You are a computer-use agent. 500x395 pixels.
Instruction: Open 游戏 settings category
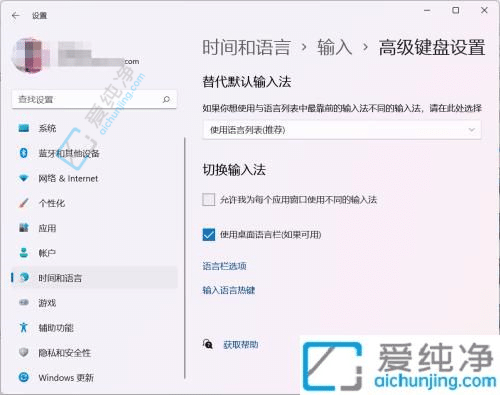click(x=94, y=302)
